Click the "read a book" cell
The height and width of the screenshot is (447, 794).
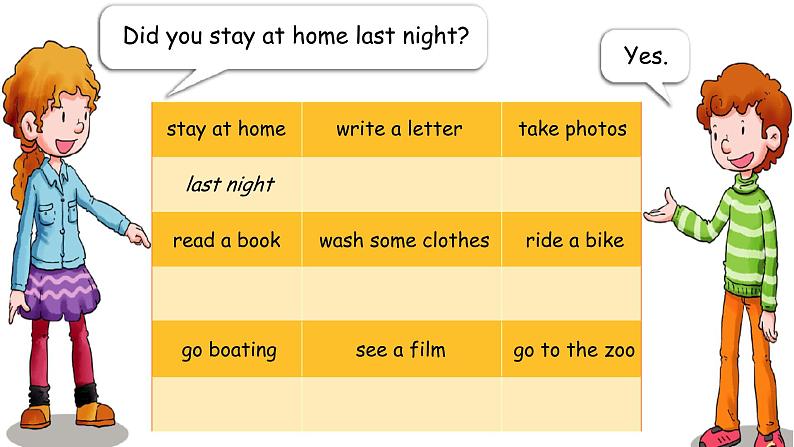tap(226, 240)
